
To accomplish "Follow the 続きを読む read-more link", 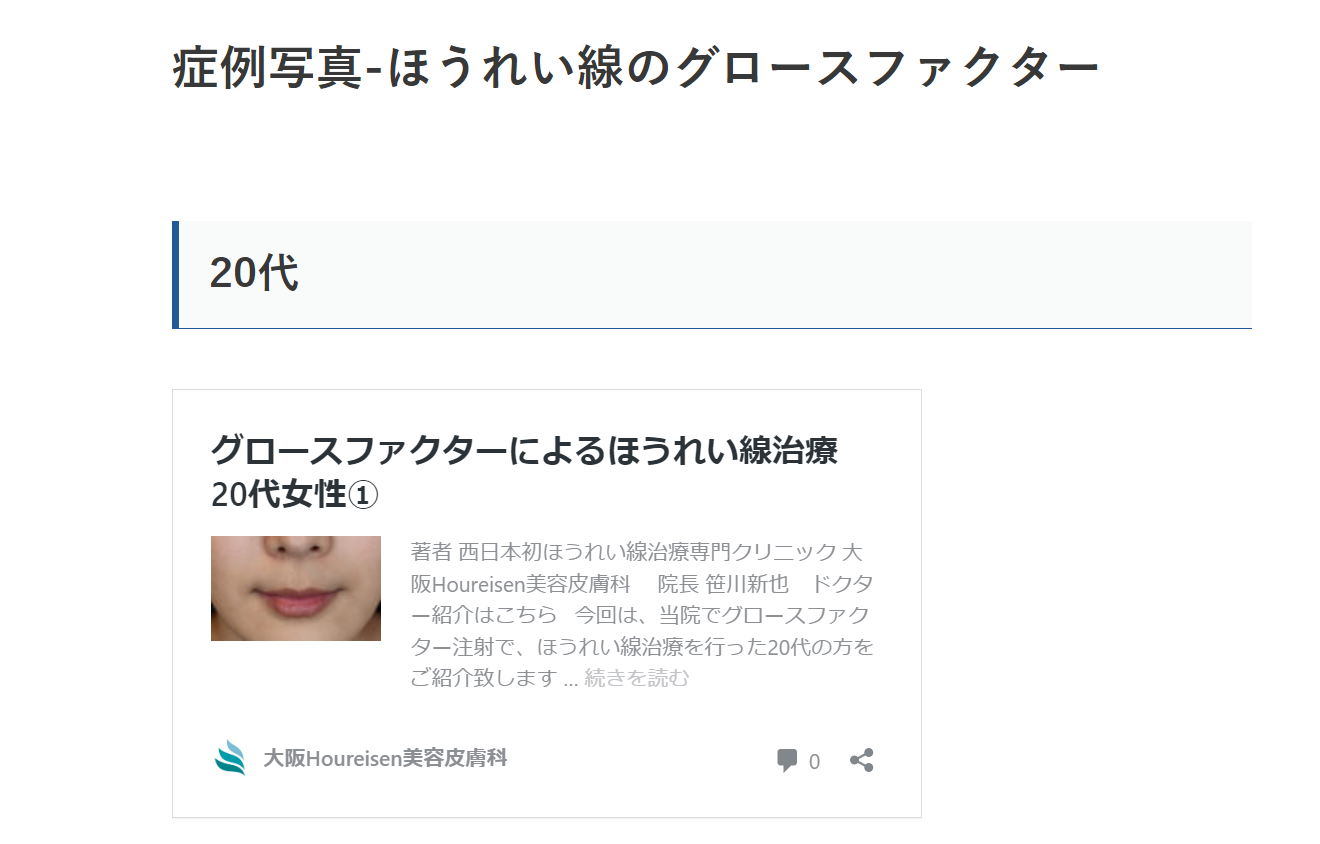I will point(636,678).
